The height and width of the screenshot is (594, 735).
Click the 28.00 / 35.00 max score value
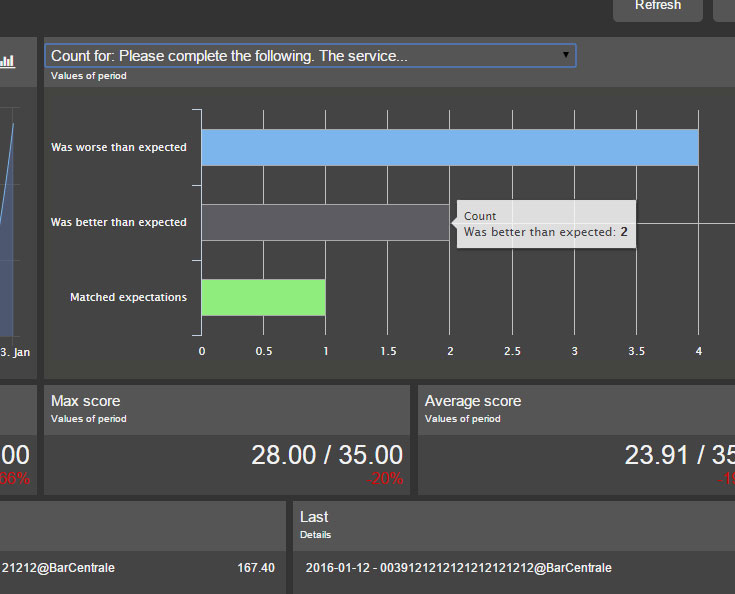point(326,456)
